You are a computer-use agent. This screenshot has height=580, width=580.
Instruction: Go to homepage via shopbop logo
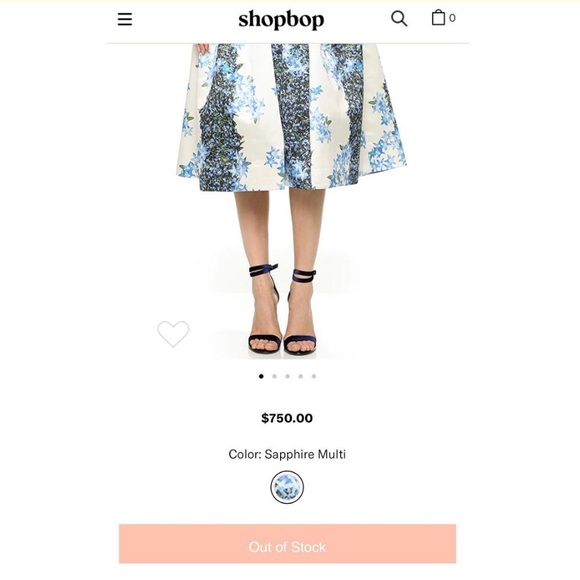click(x=281, y=19)
